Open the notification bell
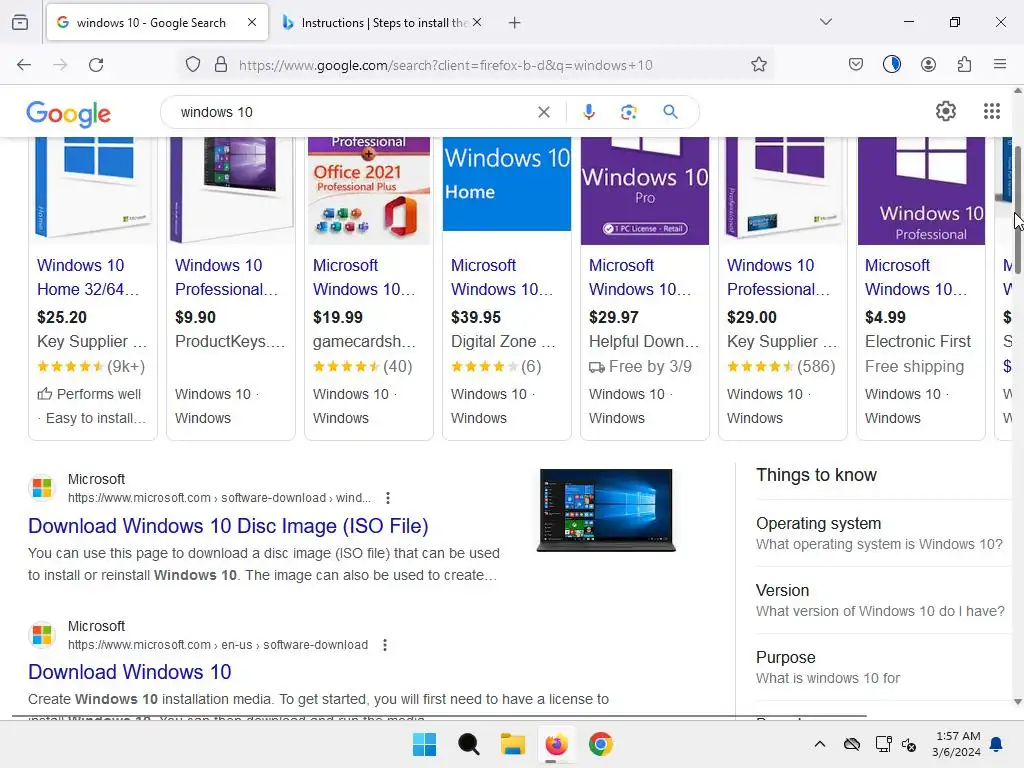 click(997, 744)
